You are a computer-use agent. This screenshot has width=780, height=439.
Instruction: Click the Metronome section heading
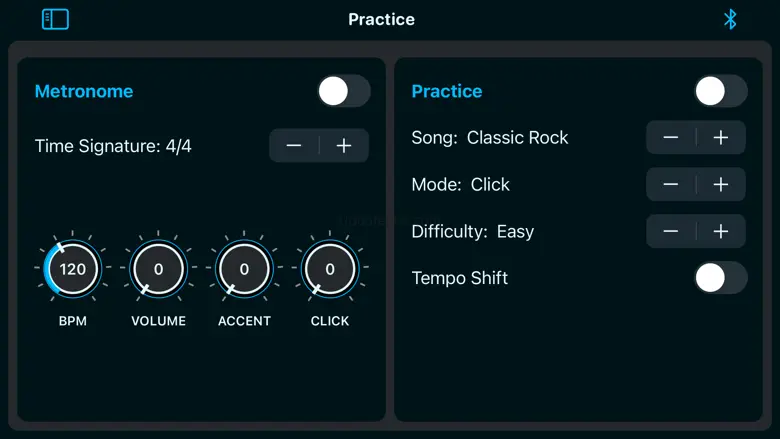(x=84, y=91)
